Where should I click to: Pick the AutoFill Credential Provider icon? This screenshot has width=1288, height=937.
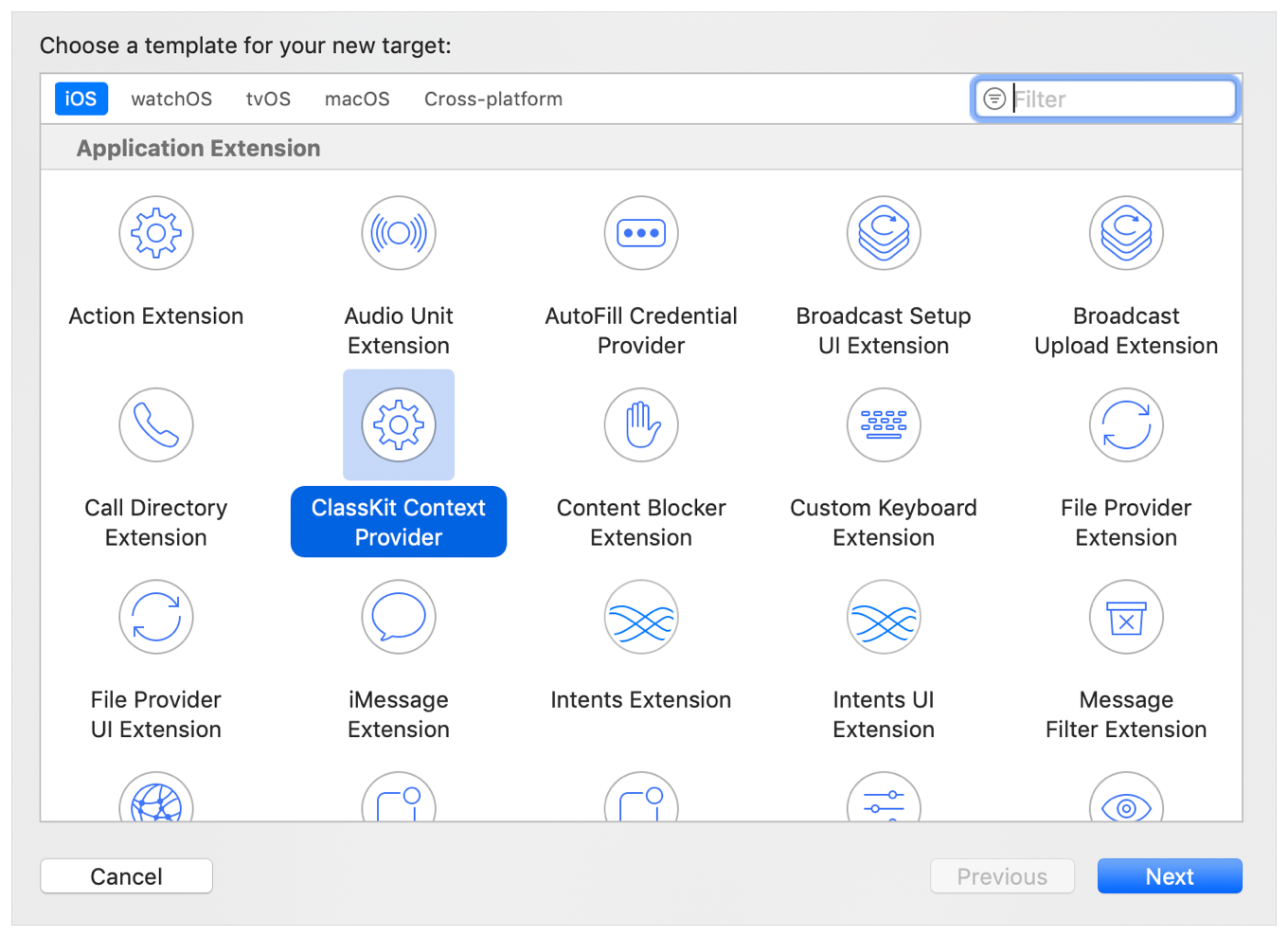tap(641, 233)
